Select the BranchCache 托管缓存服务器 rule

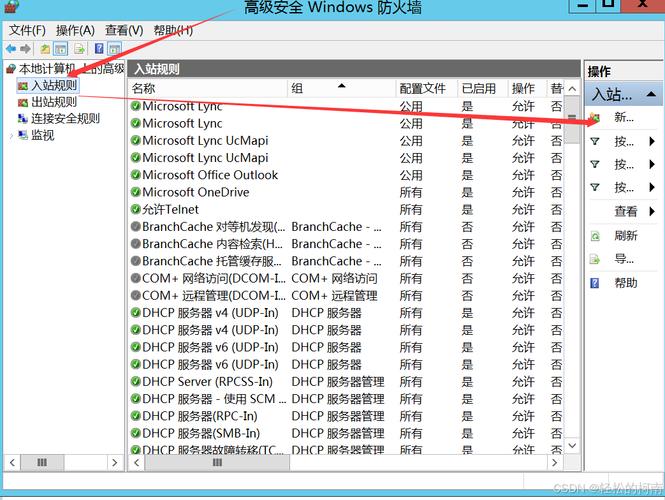[x=346, y=261]
